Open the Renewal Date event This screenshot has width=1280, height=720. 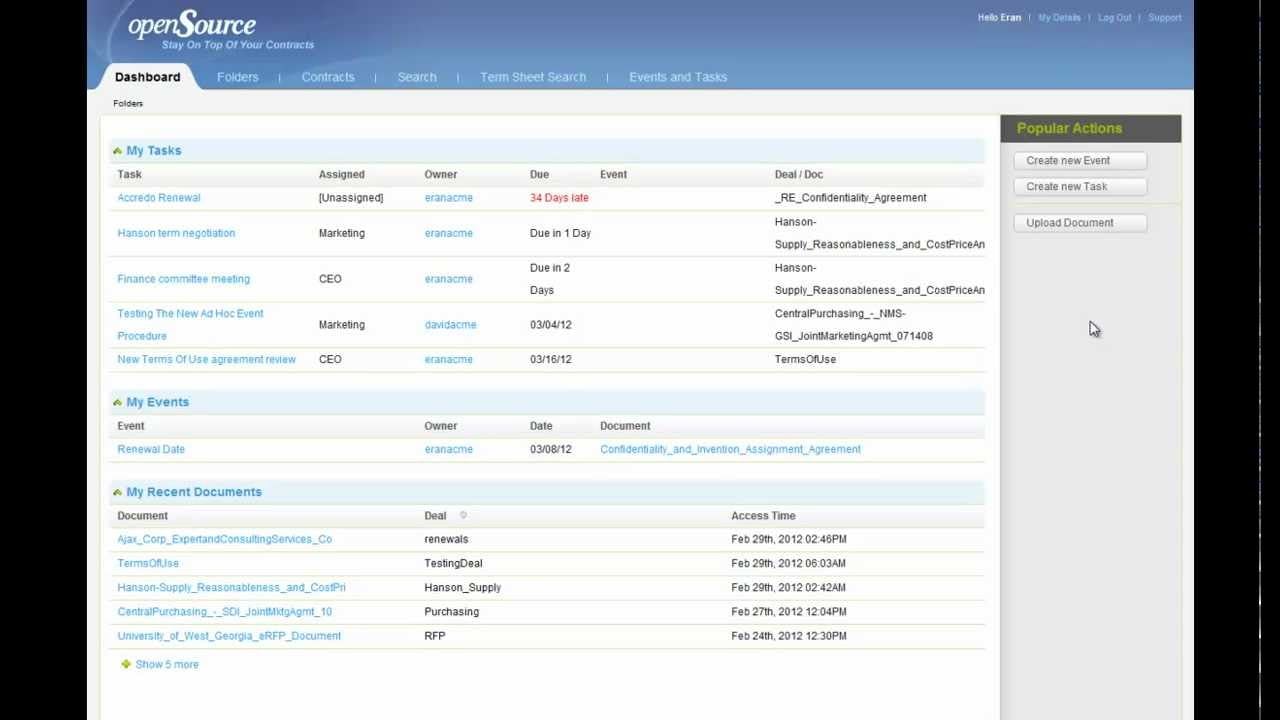pyautogui.click(x=151, y=449)
